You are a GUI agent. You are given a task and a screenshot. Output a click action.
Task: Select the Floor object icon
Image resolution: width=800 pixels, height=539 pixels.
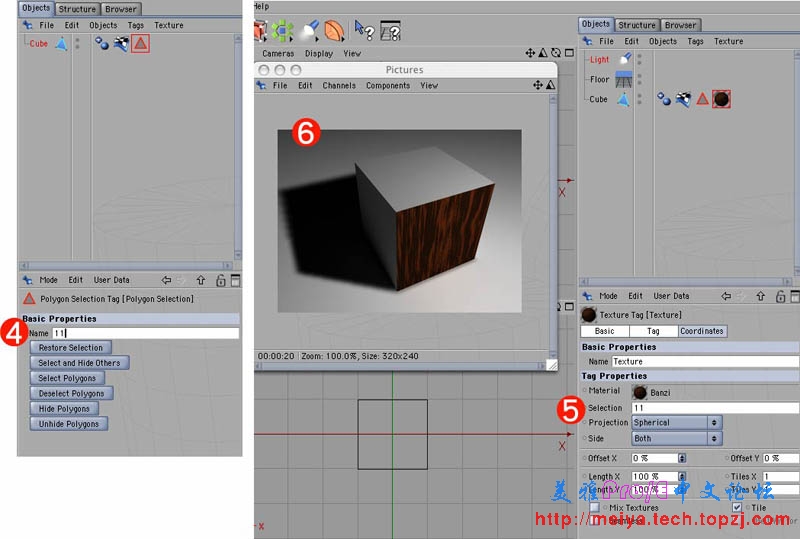[624, 80]
